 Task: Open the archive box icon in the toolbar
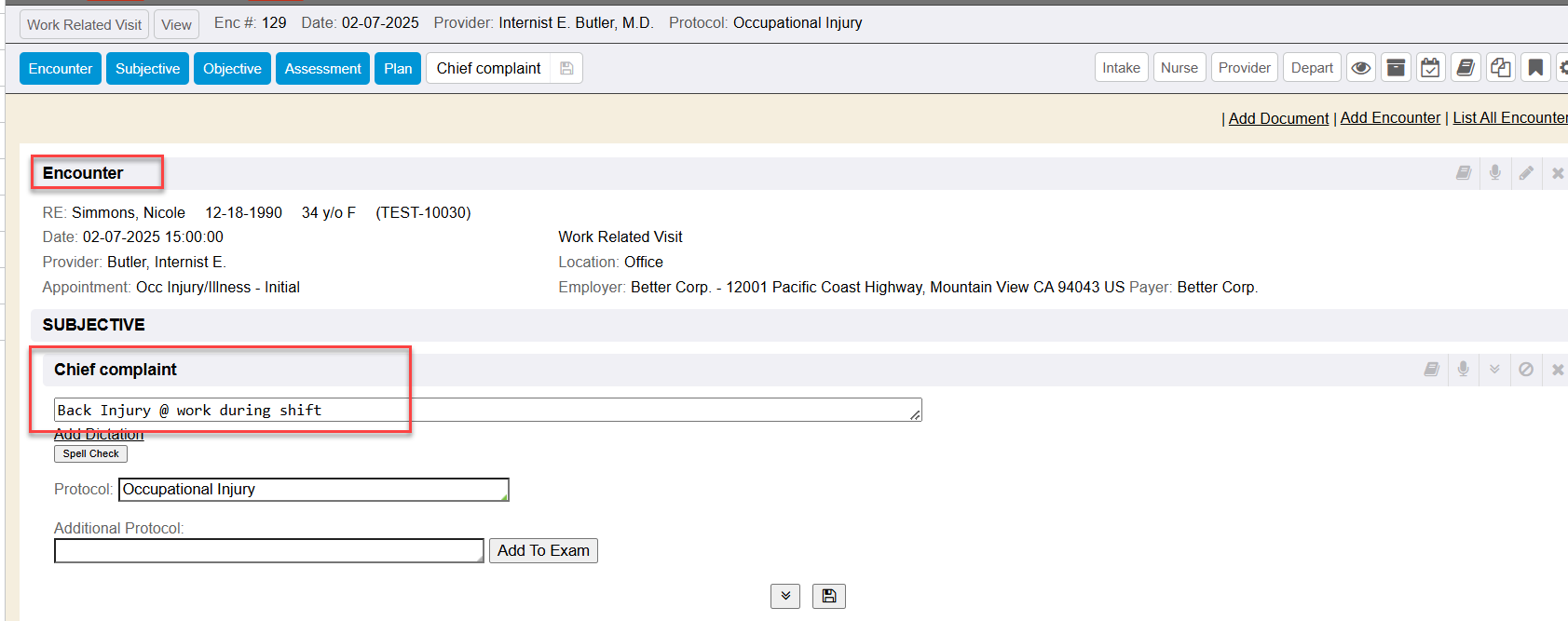coord(1396,68)
